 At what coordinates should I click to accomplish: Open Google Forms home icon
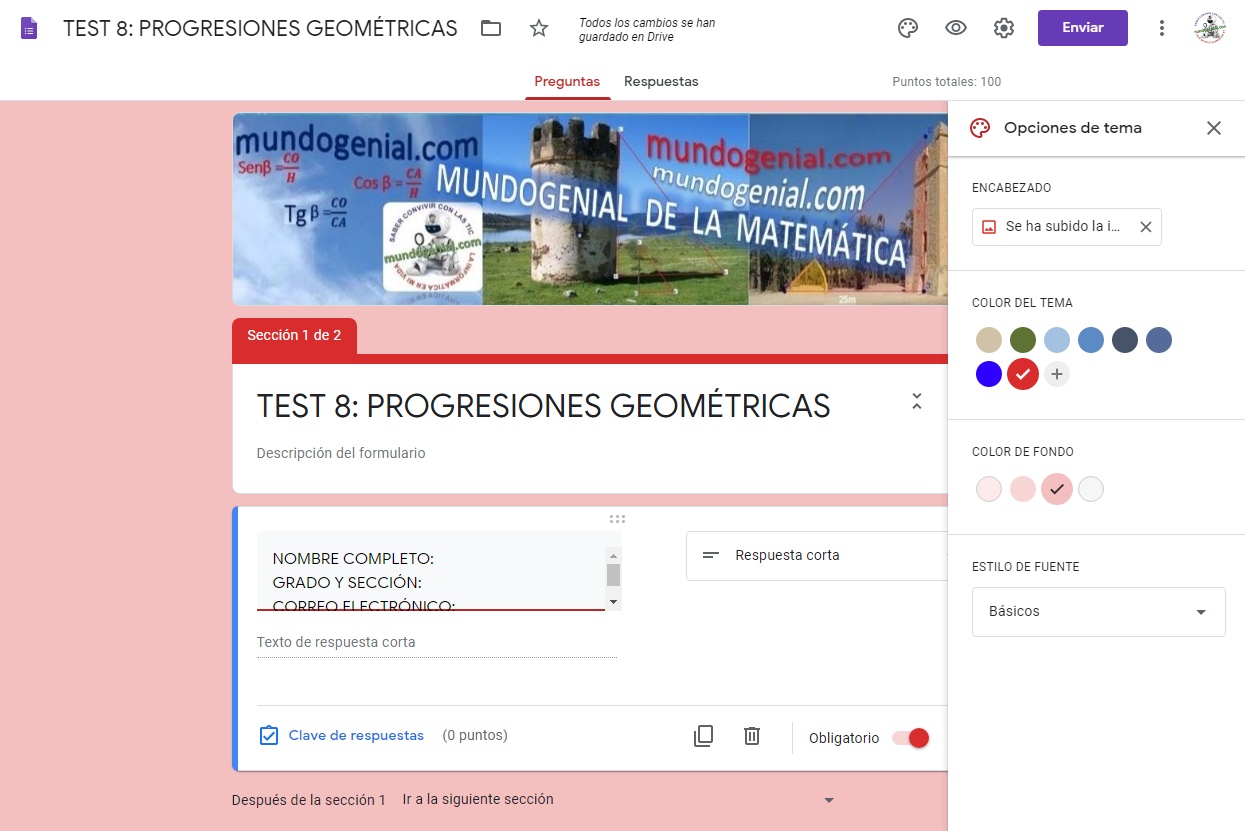[x=29, y=28]
